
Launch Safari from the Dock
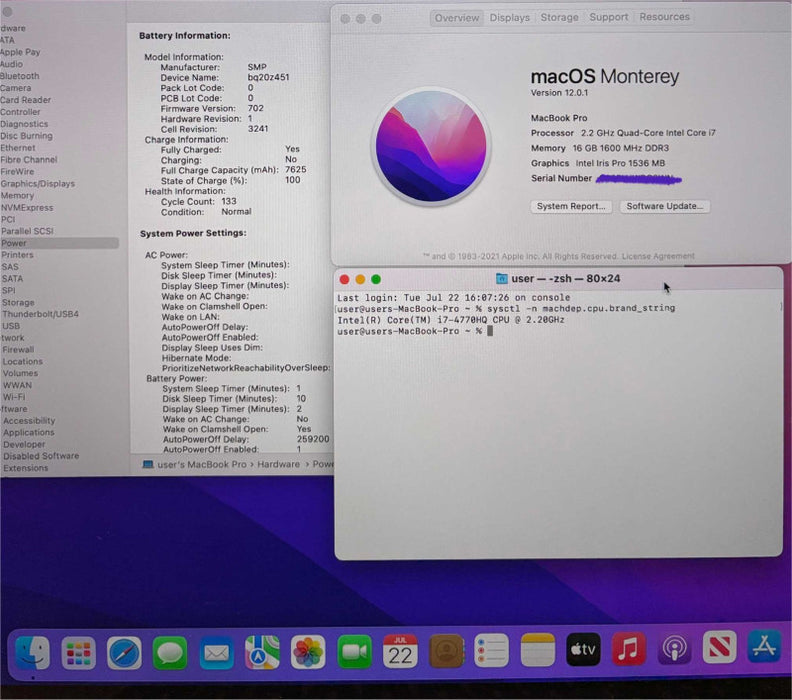pos(124,653)
